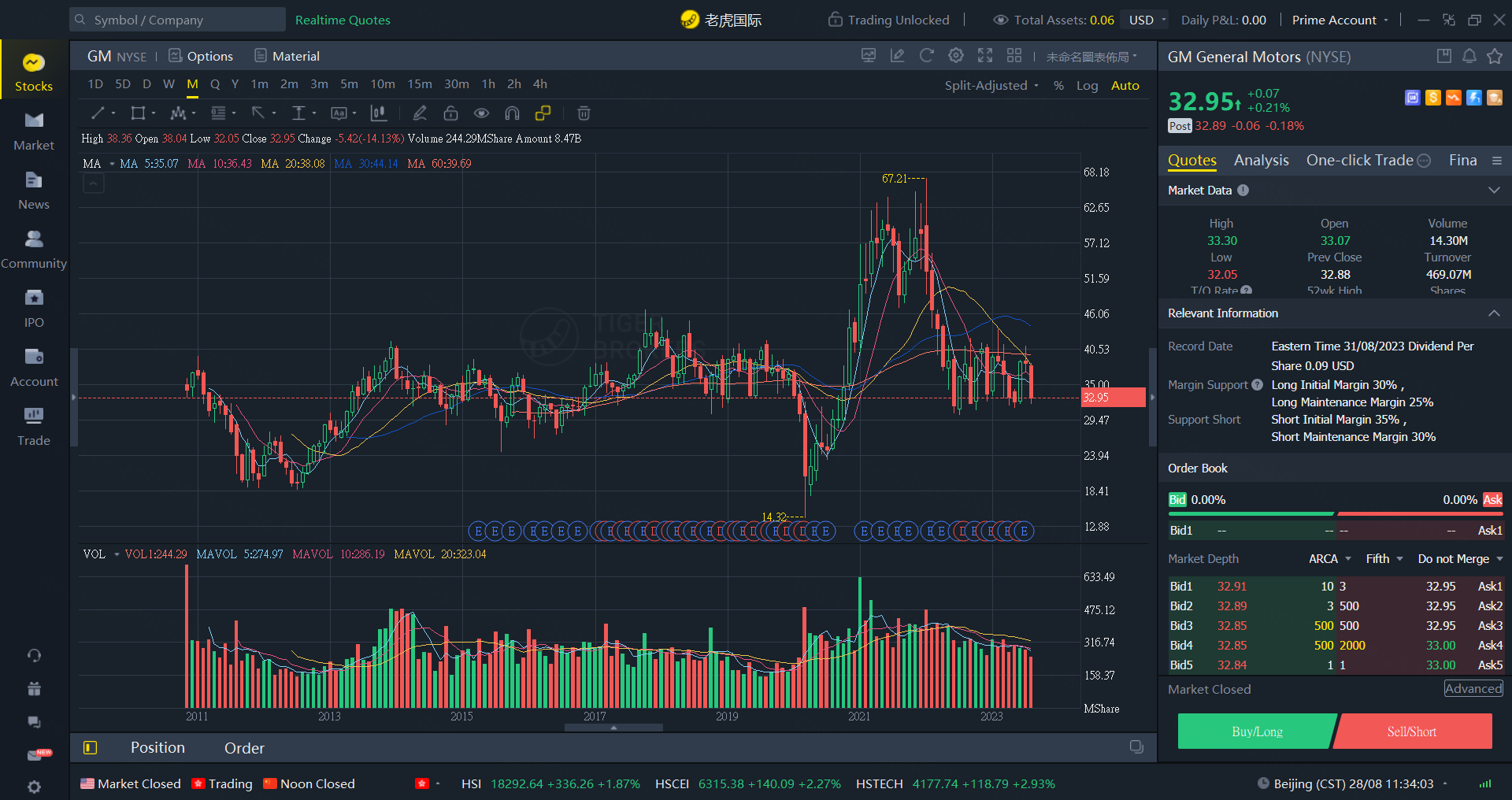The width and height of the screenshot is (1512, 800).
Task: Open the USD currency dropdown
Action: 1147,20
